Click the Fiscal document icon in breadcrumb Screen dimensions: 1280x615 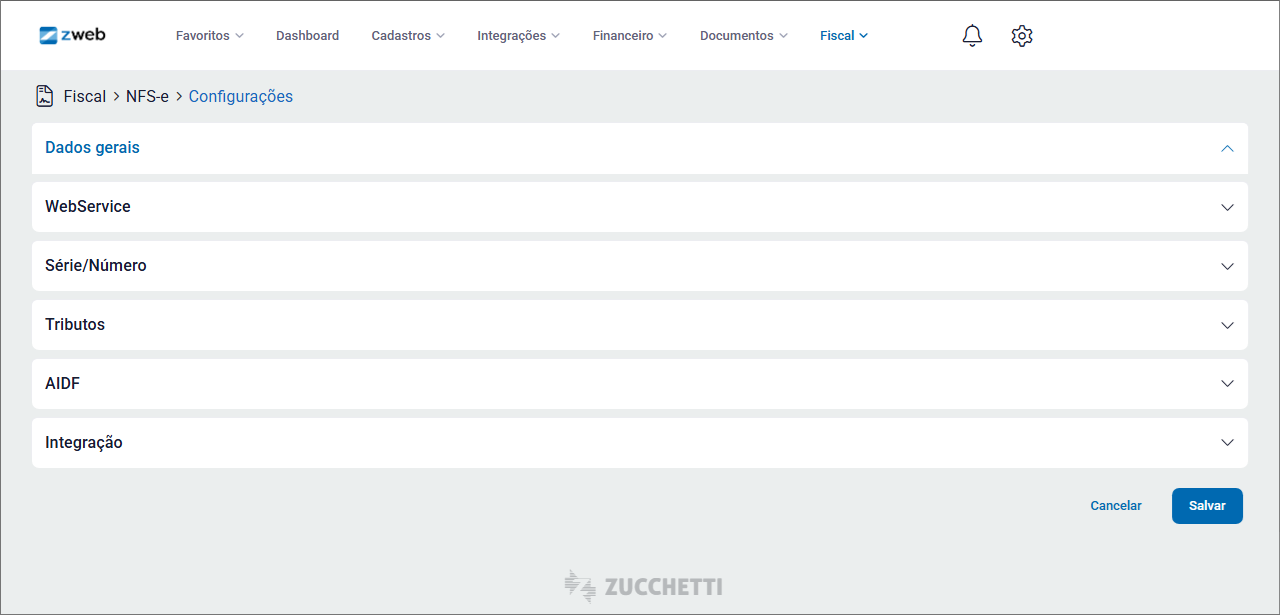45,96
